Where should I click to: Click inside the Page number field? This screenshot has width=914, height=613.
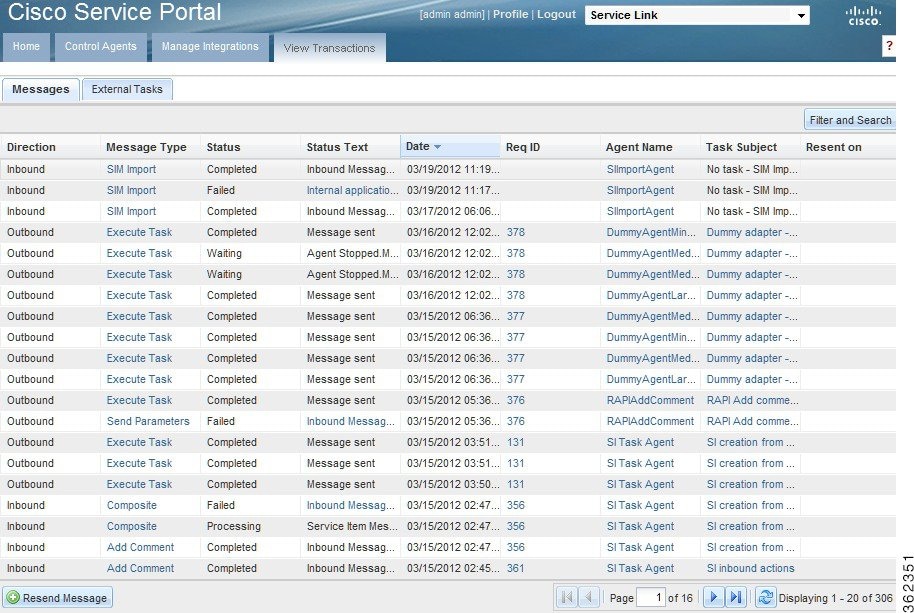coord(652,598)
